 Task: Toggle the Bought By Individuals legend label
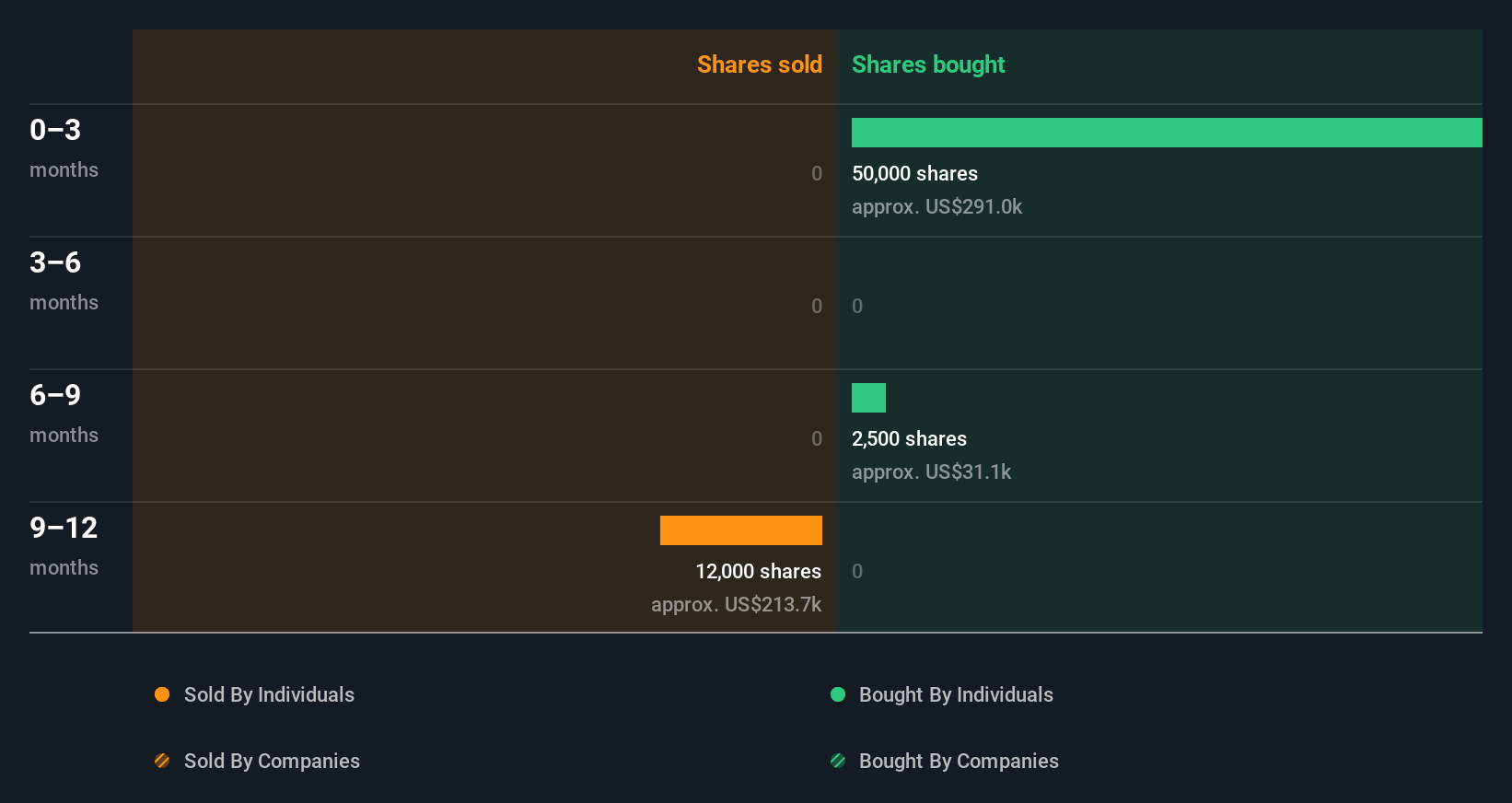[956, 695]
